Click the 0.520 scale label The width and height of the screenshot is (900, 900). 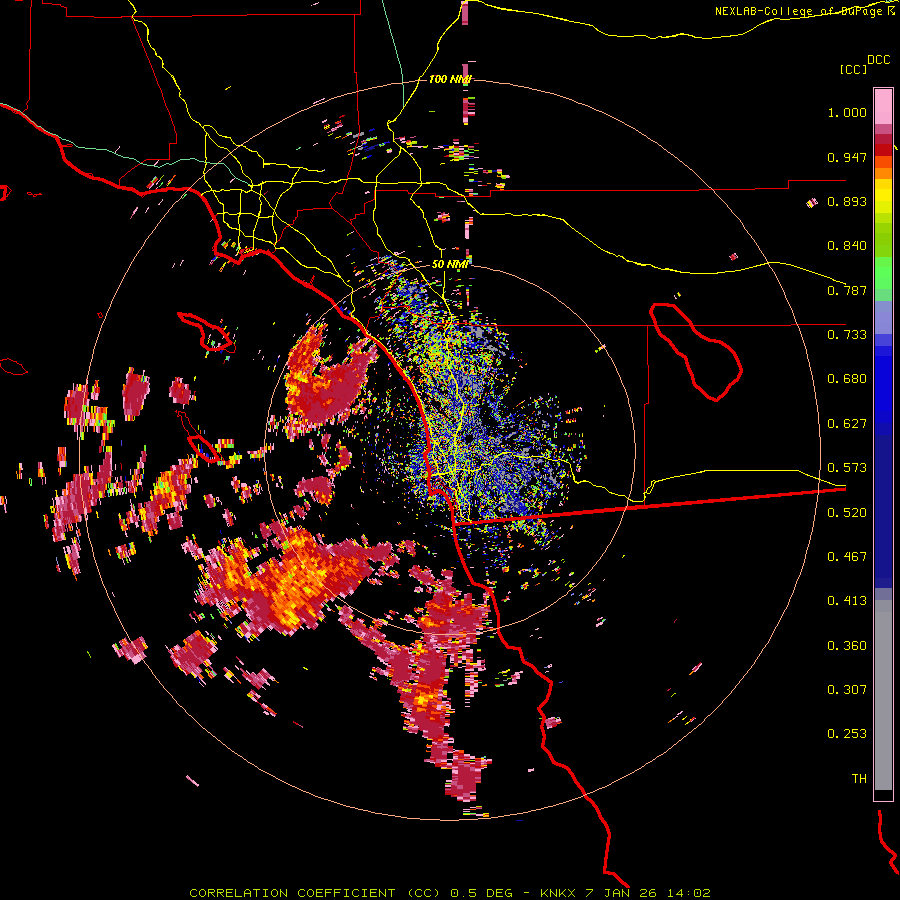pyautogui.click(x=847, y=513)
